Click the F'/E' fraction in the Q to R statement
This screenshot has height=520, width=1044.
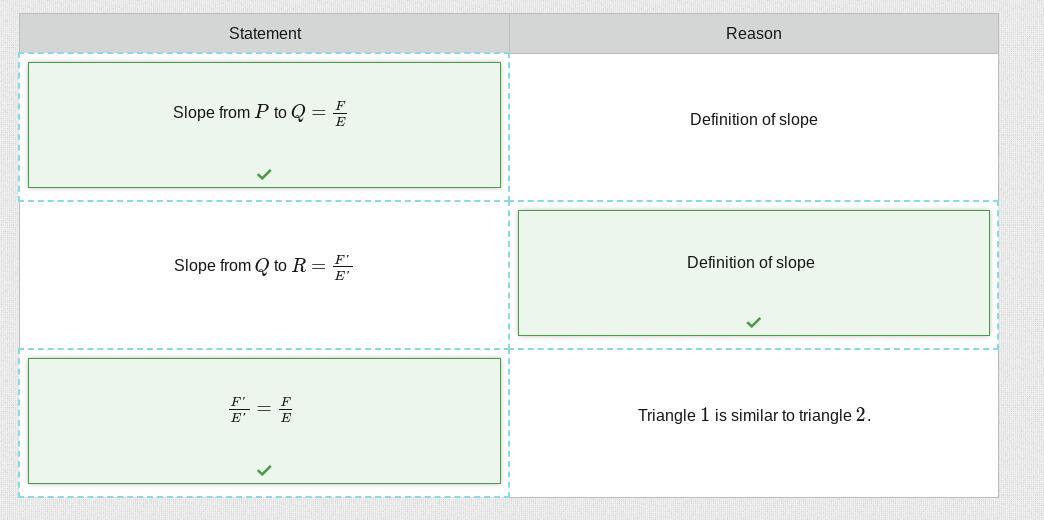(x=342, y=267)
